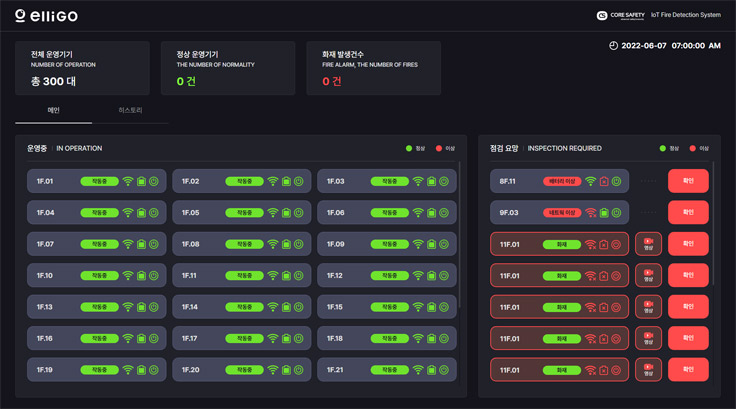Toggle the power icon on device 1F.09
Image resolution: width=736 pixels, height=409 pixels.
tap(444, 244)
